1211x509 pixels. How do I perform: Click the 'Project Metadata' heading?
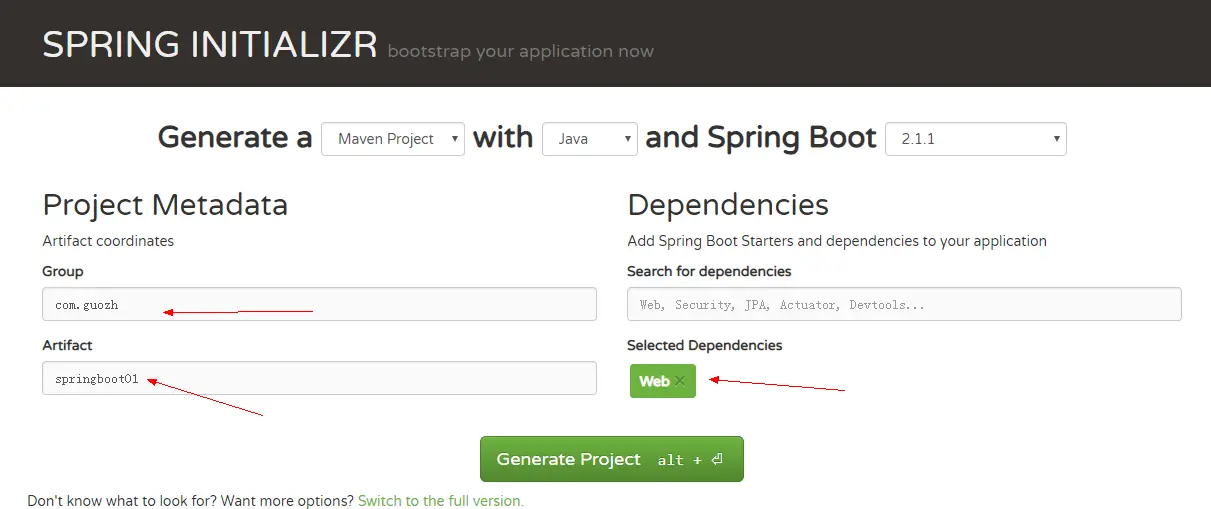pyautogui.click(x=165, y=205)
